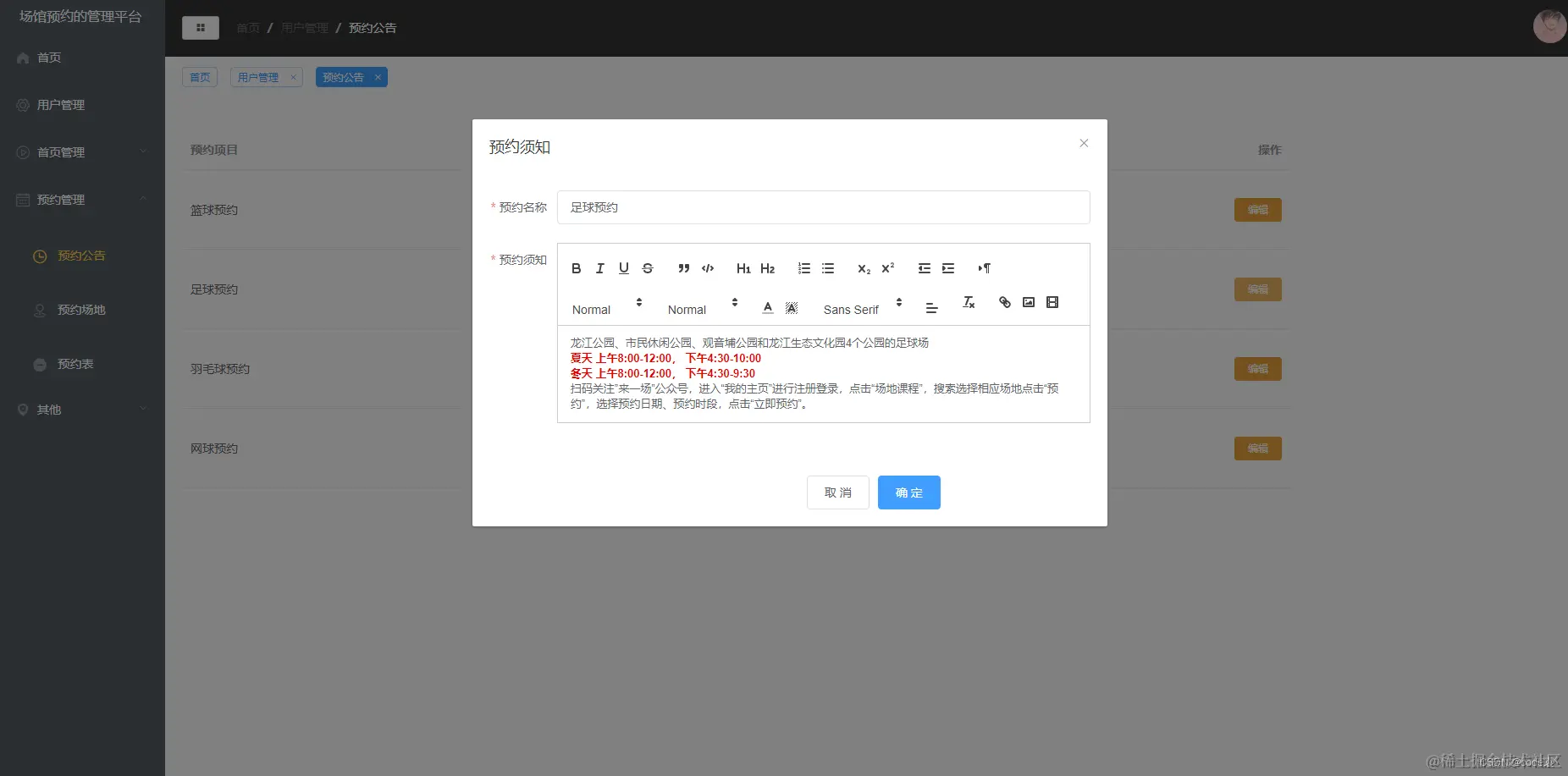This screenshot has height=776, width=1568.
Task: Insert an image into the editor
Action: pos(1028,302)
